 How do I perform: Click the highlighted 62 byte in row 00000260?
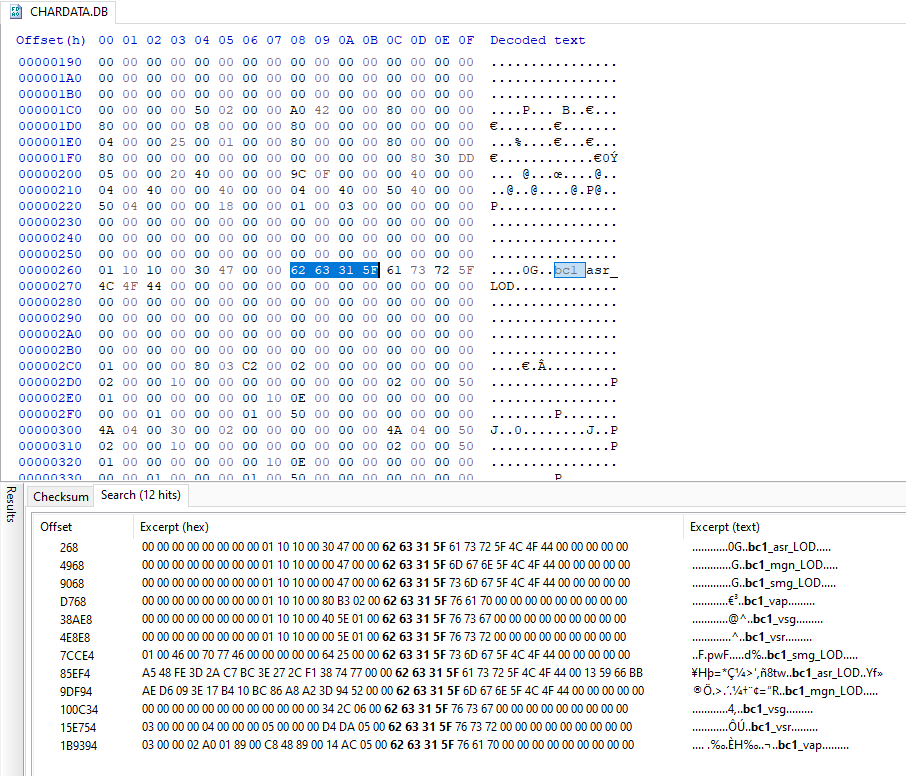click(x=298, y=270)
